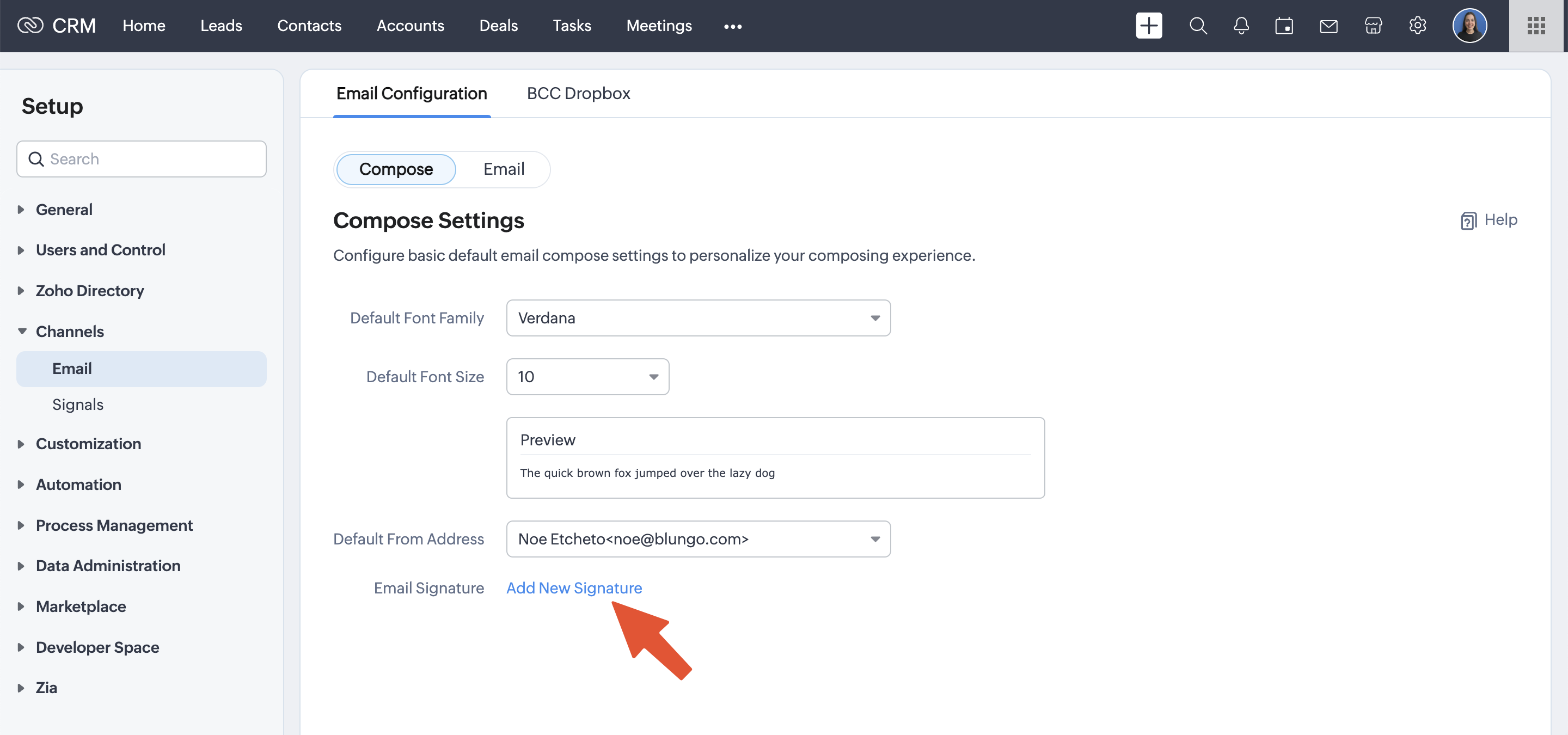The height and width of the screenshot is (735, 1568).
Task: Switch to the Email toggle option
Action: 504,169
